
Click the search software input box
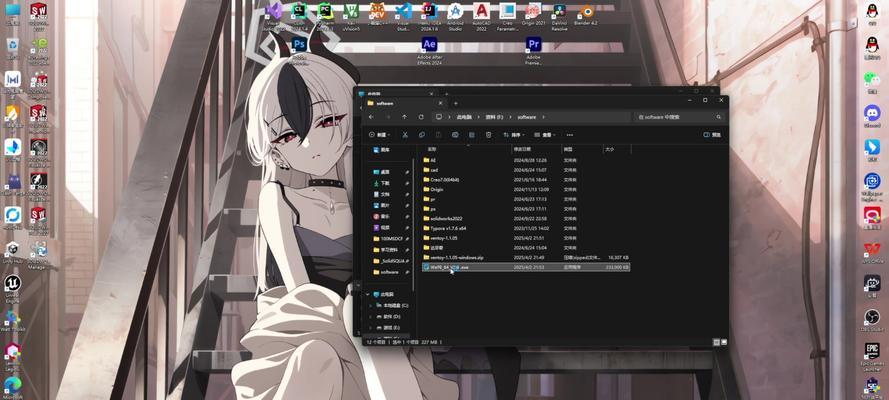tap(679, 117)
